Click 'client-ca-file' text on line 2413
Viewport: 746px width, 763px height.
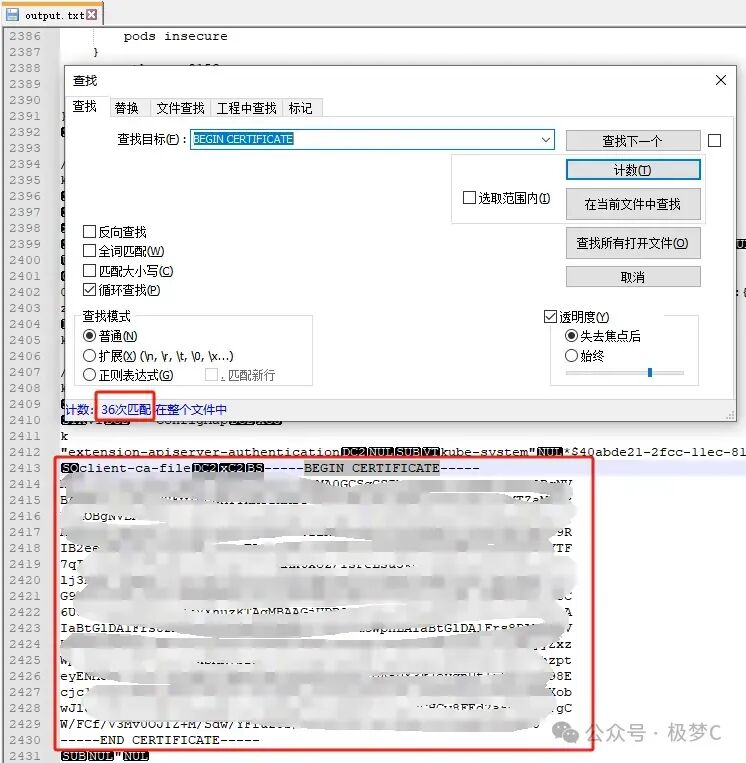[135, 468]
